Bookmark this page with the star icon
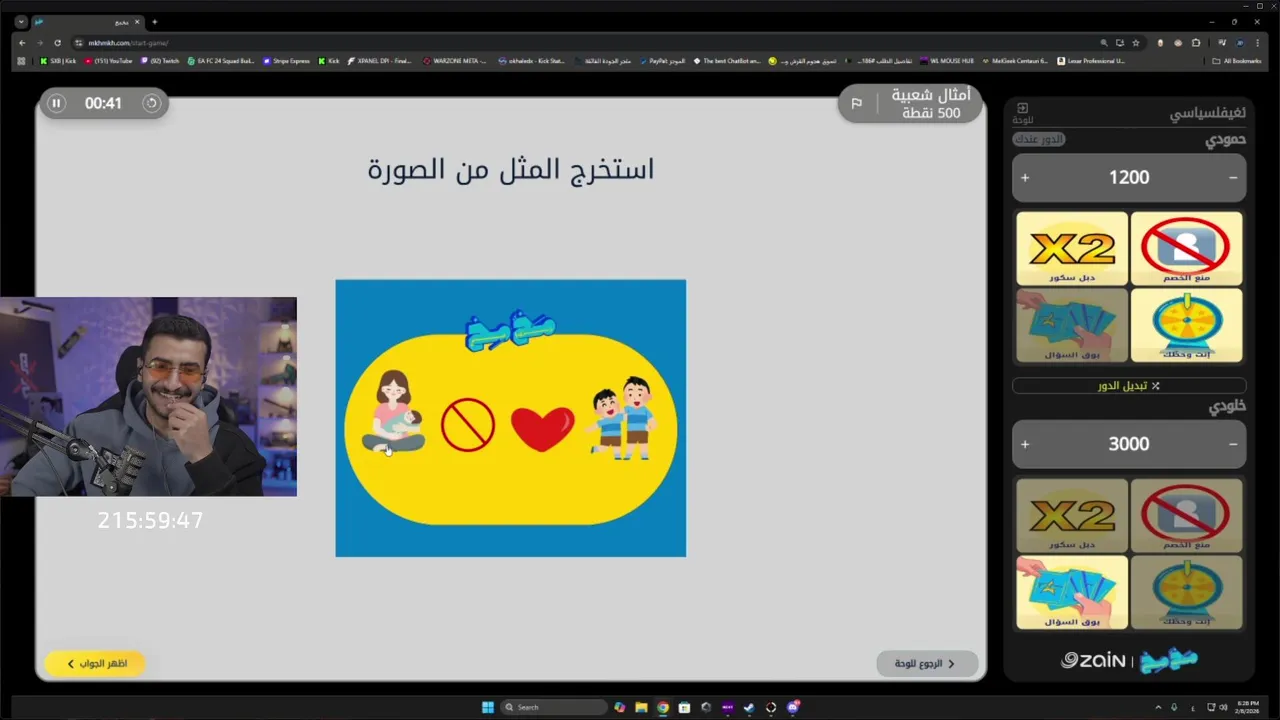This screenshot has width=1280, height=720. [x=1136, y=43]
